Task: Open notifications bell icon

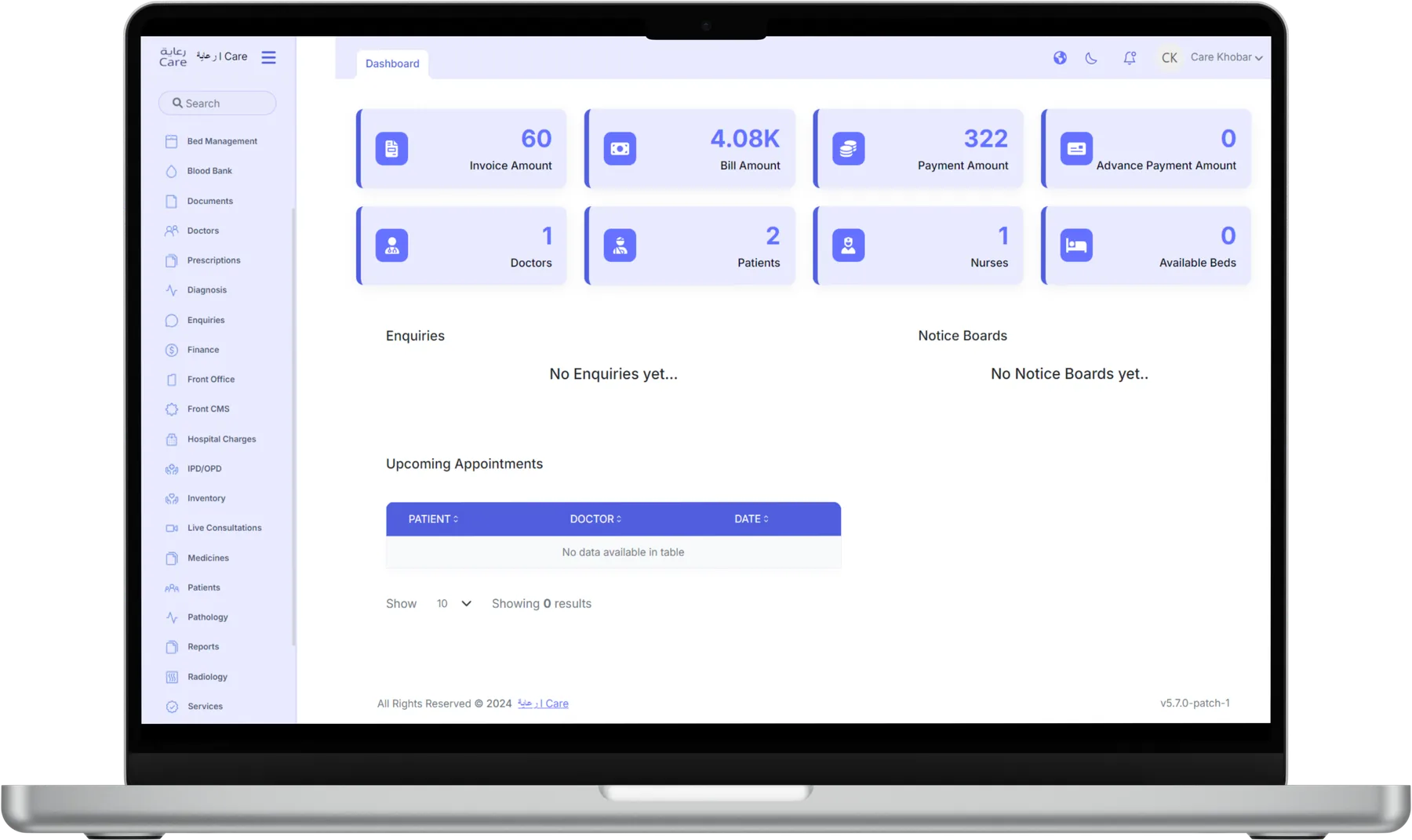Action: 1130,57
